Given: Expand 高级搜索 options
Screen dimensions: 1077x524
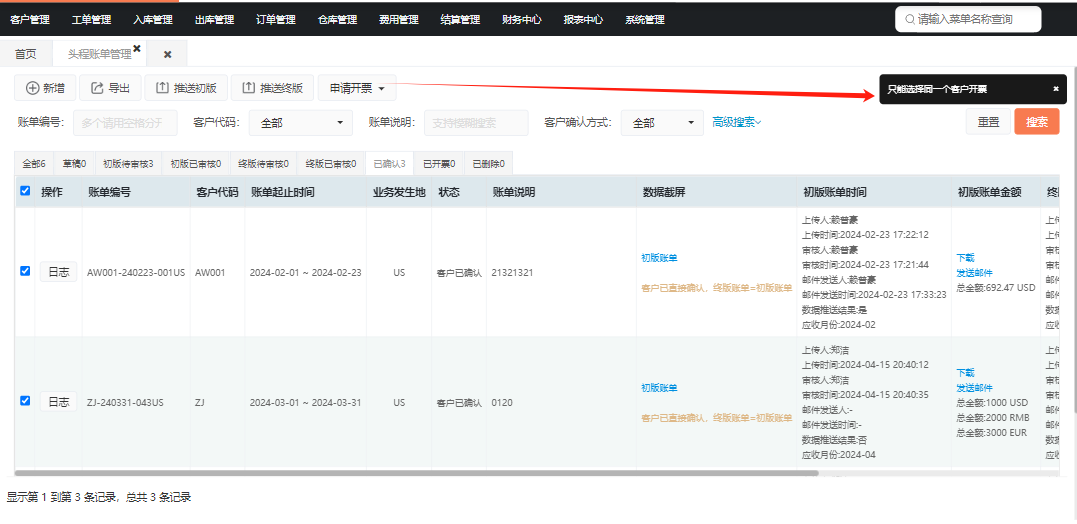Looking at the screenshot, I should click(x=737, y=122).
